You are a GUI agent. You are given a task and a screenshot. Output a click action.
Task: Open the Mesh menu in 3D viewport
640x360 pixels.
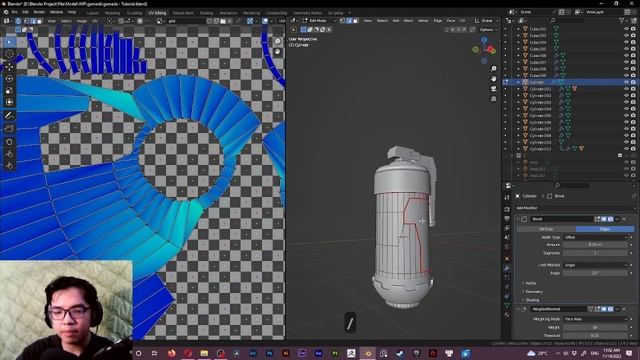coord(408,21)
